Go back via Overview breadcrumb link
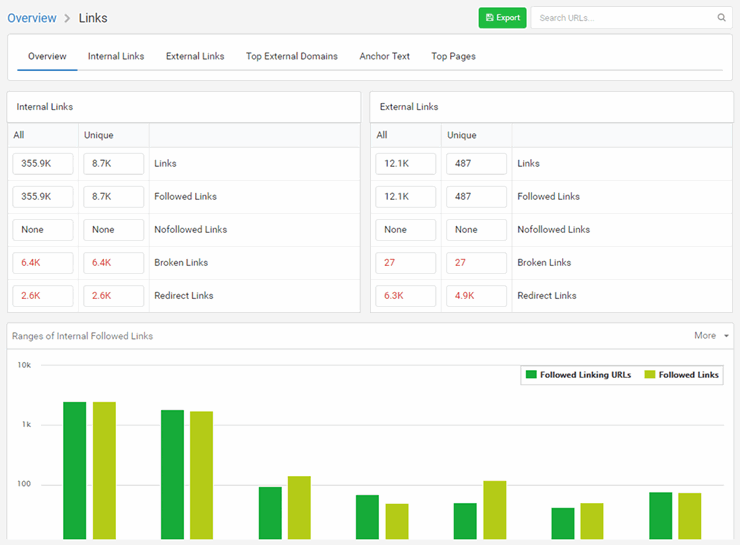This screenshot has width=740, height=545. click(32, 18)
